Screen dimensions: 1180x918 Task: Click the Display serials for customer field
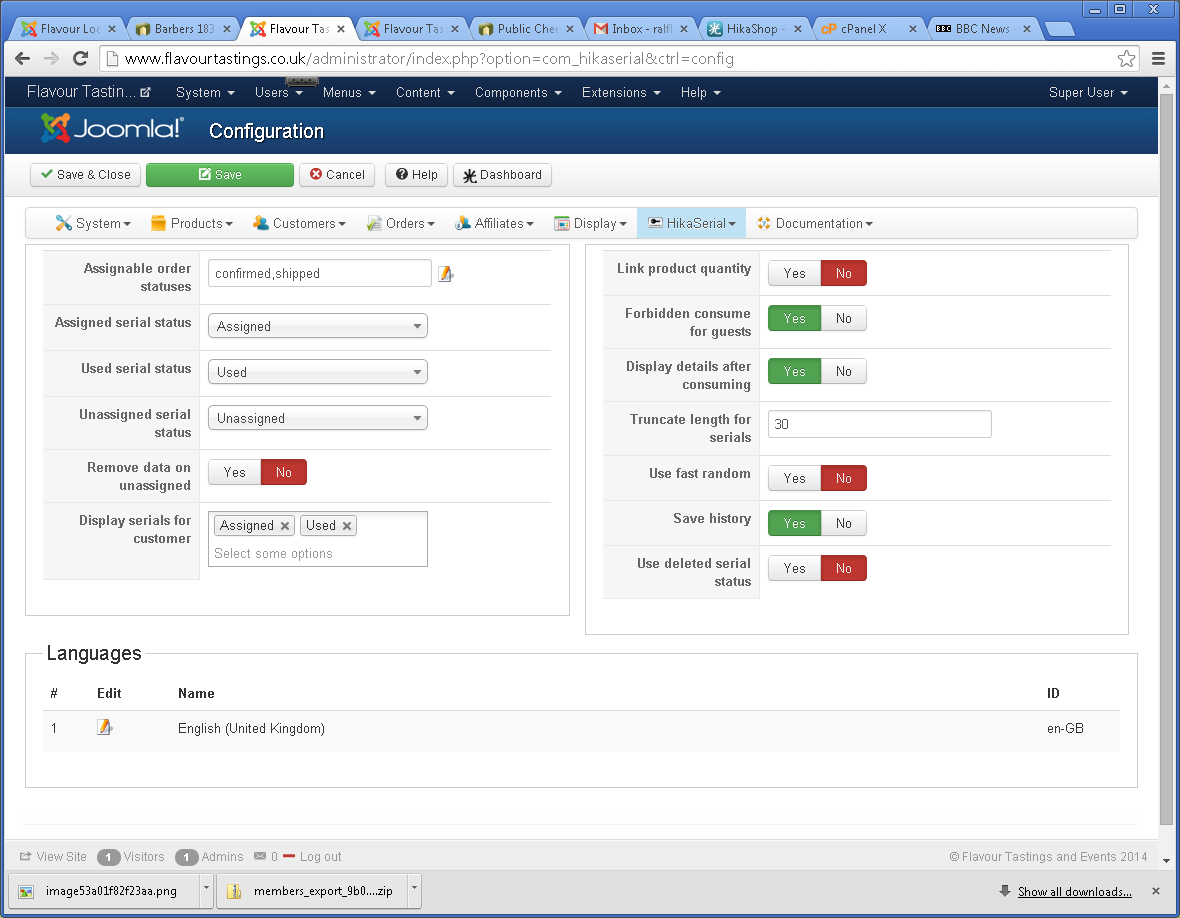318,539
